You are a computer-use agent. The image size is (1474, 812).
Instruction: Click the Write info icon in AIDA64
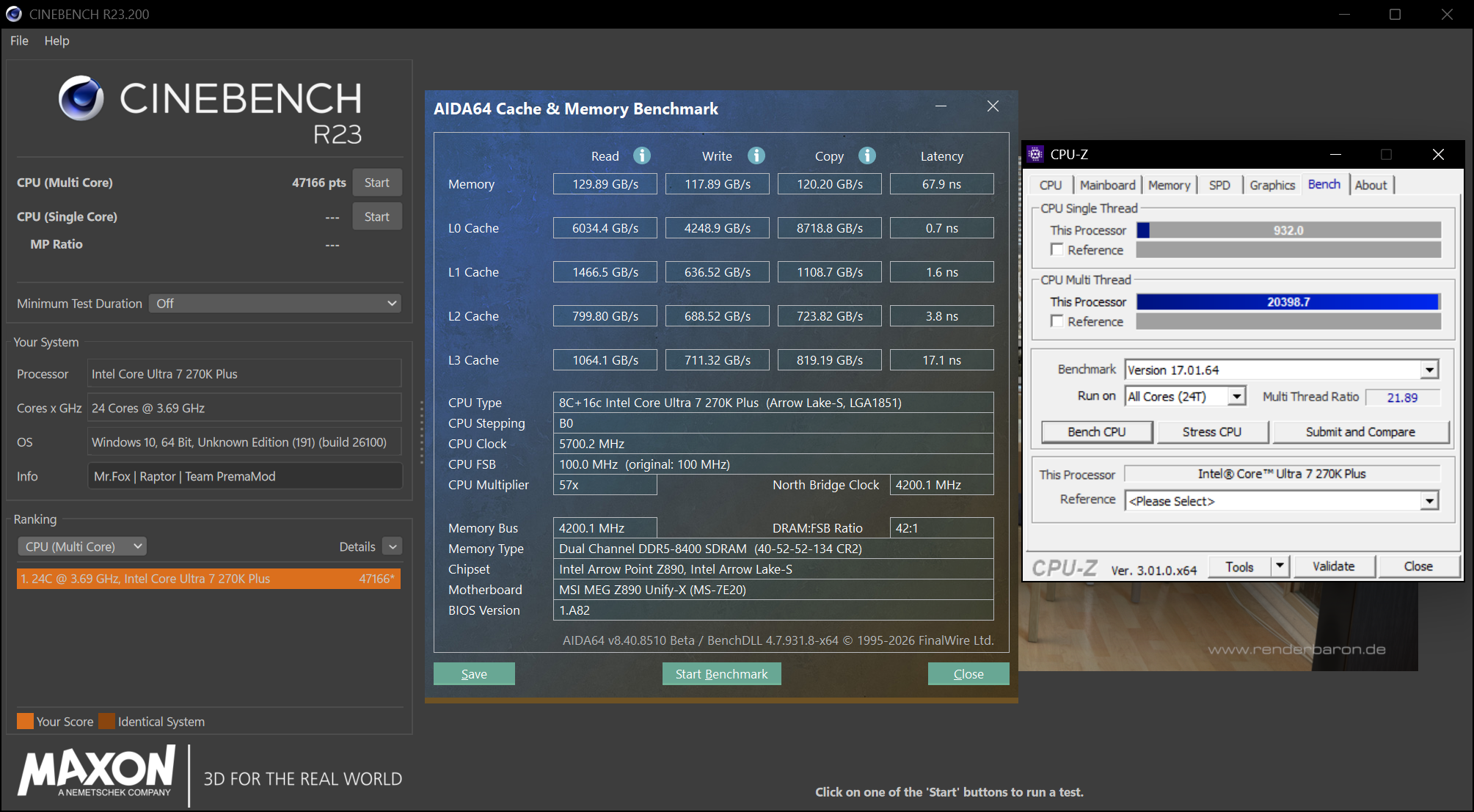[756, 156]
